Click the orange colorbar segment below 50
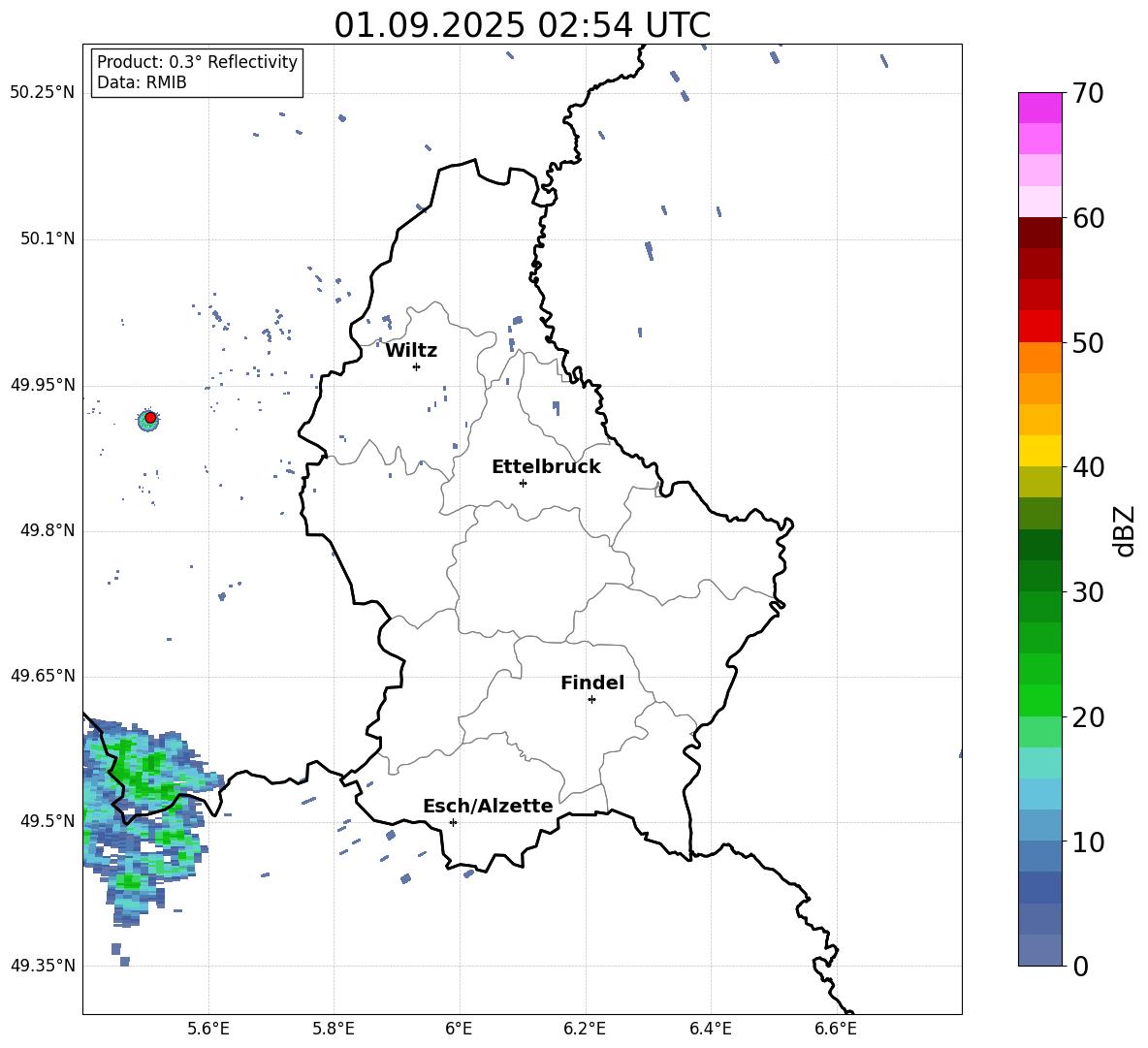Image resolution: width=1148 pixels, height=1048 pixels. (1039, 357)
